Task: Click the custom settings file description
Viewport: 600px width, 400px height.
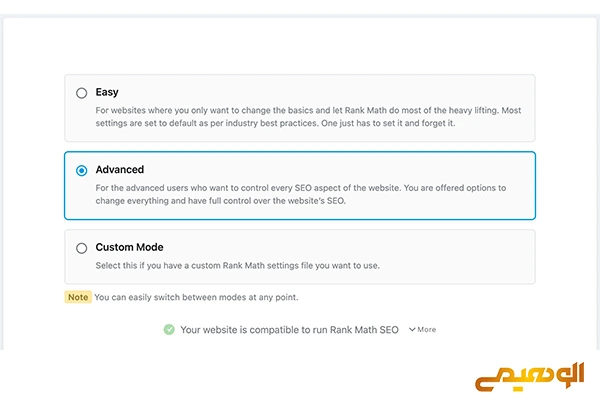Action: pos(238,266)
